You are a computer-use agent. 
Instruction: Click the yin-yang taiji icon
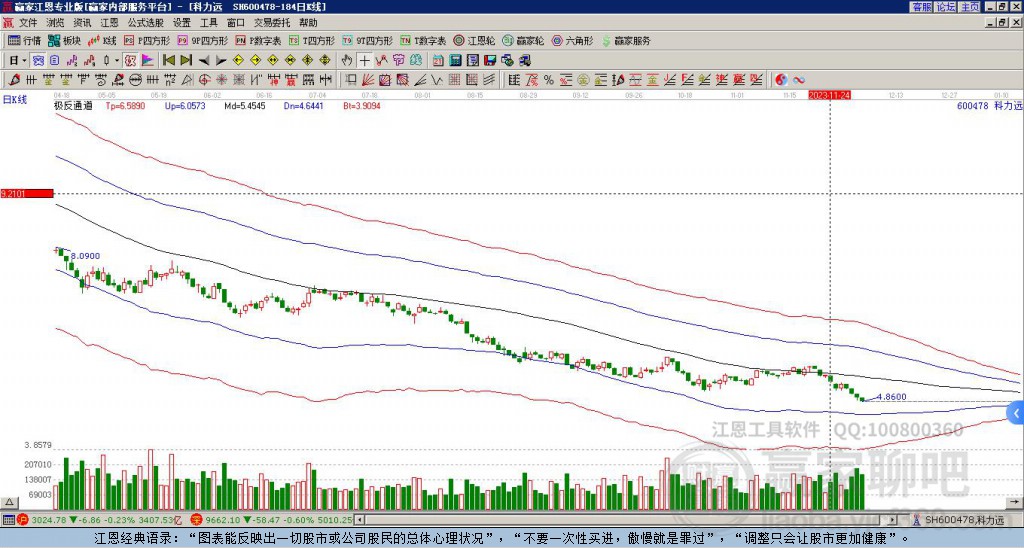coord(781,79)
